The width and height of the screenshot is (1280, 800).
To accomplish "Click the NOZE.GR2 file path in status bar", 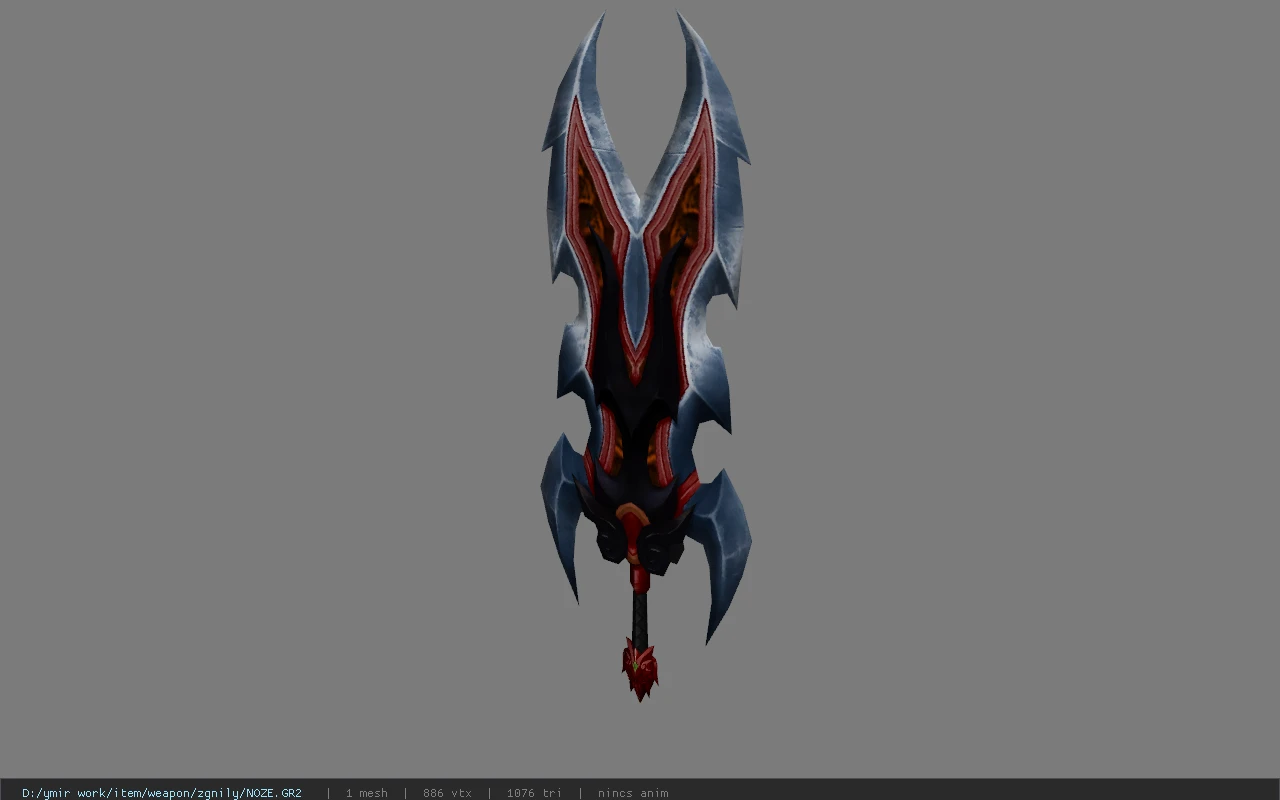I will click(x=162, y=793).
